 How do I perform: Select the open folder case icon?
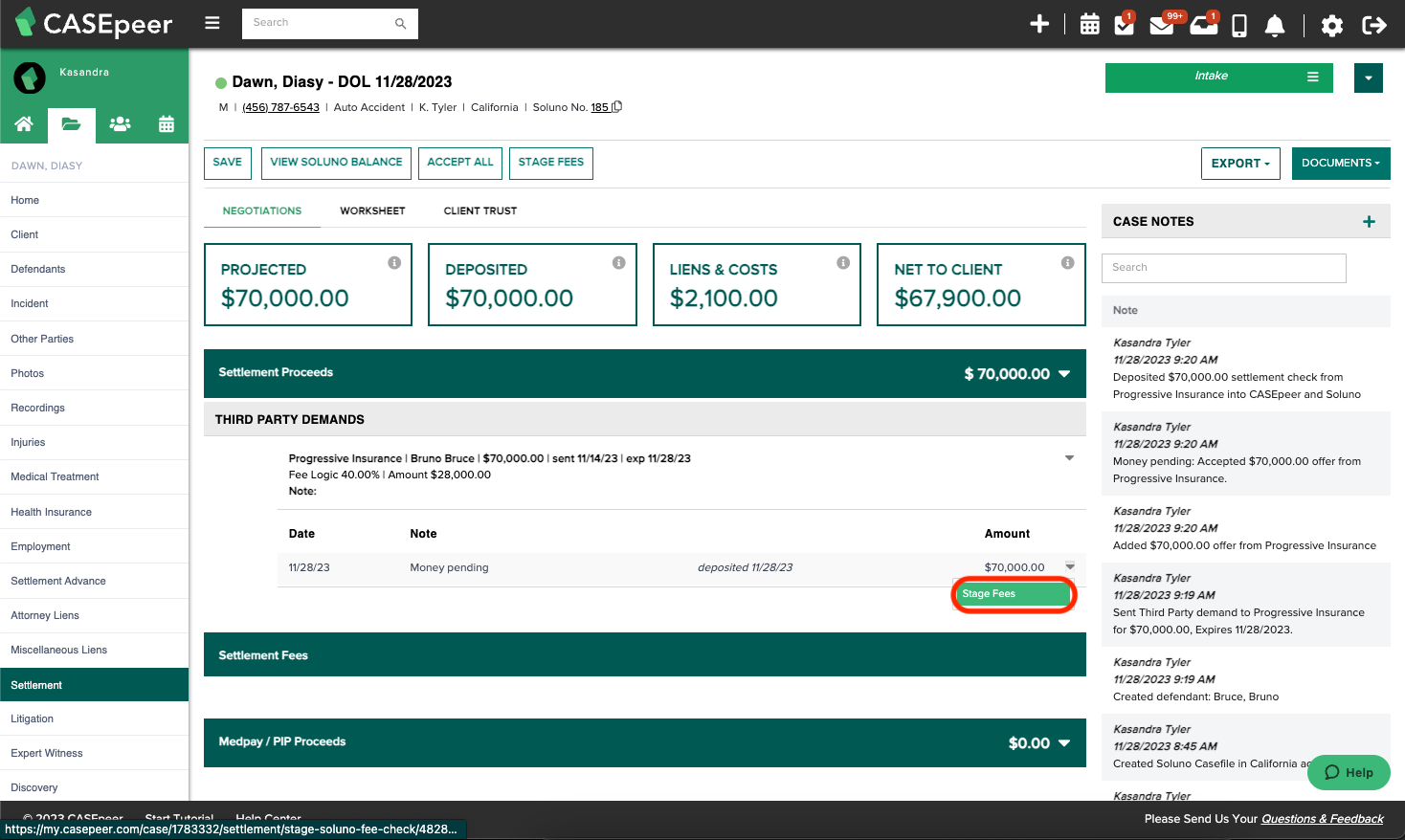click(71, 124)
